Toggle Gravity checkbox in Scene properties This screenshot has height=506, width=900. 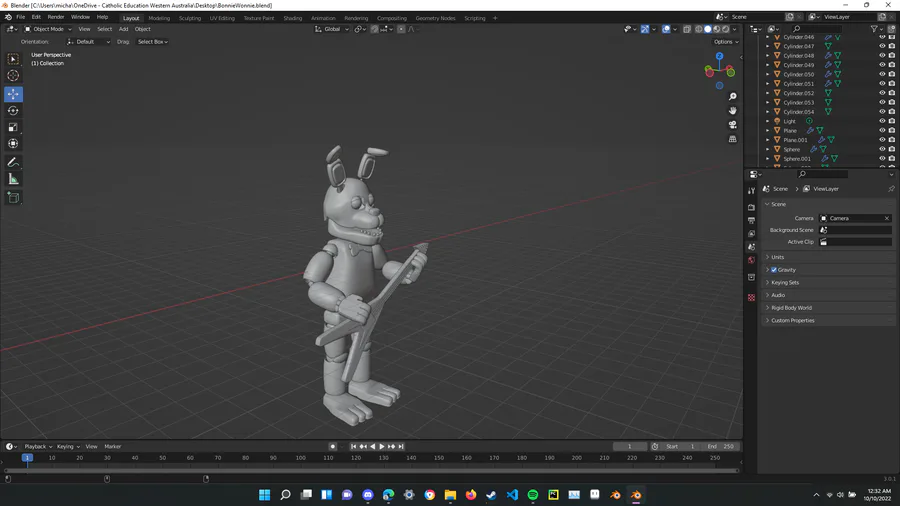coord(774,270)
